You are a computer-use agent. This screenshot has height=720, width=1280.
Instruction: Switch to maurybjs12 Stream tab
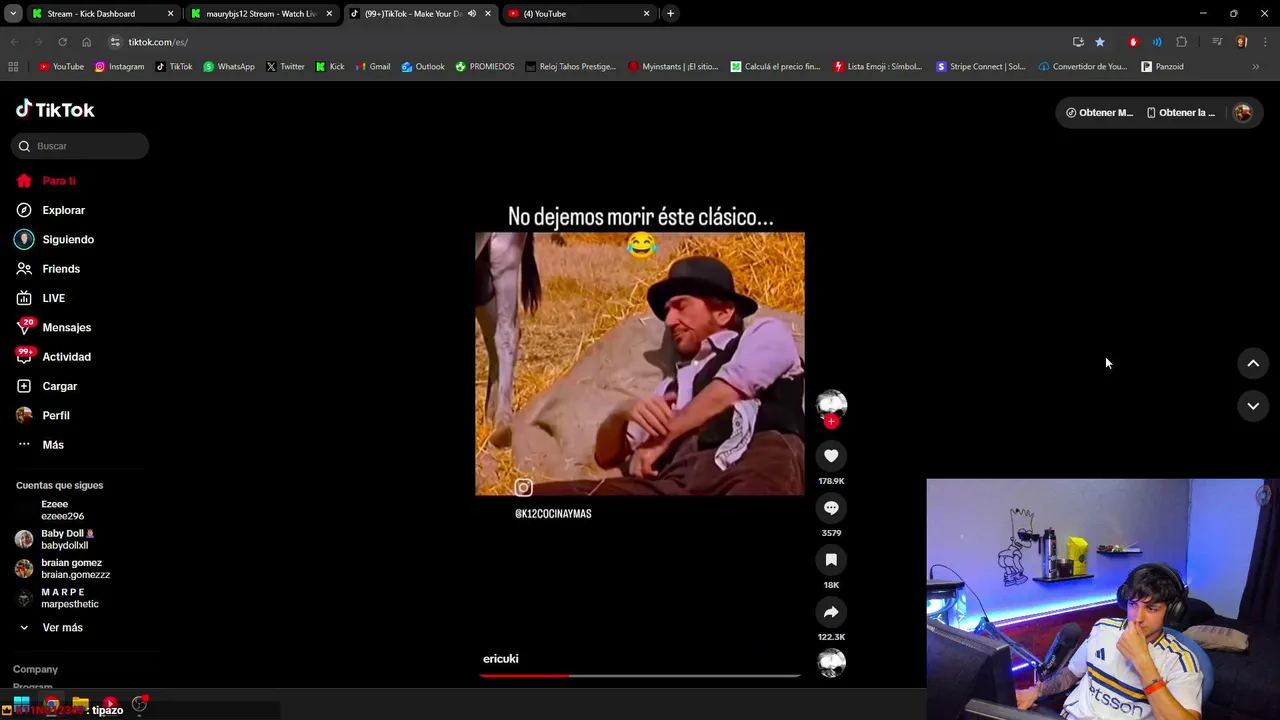click(260, 14)
